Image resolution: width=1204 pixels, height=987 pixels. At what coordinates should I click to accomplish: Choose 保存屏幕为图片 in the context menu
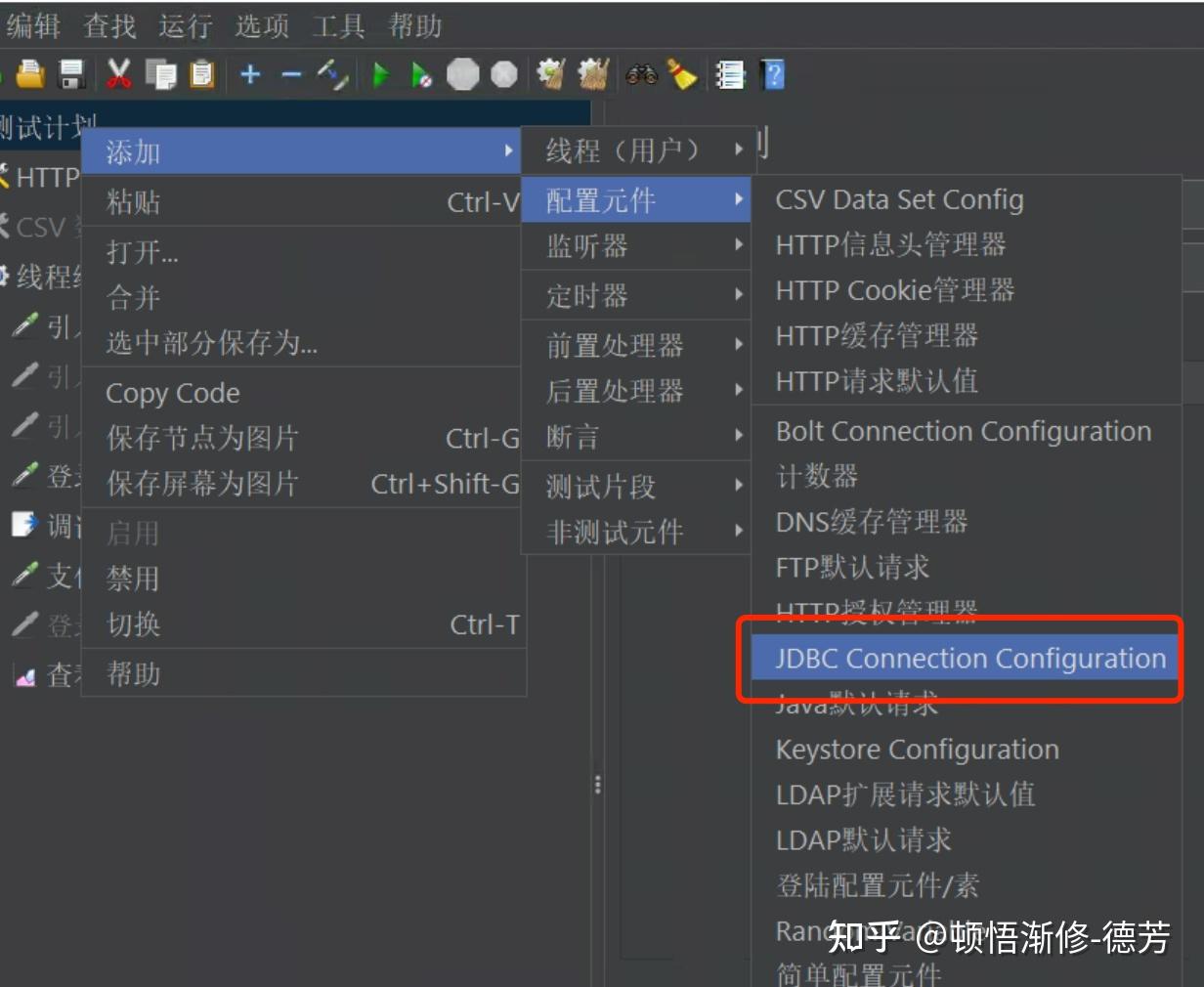[x=302, y=483]
